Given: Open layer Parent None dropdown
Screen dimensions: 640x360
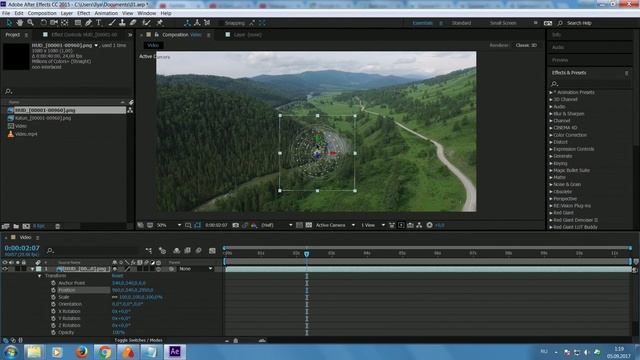Looking at the screenshot, I should tap(196, 269).
